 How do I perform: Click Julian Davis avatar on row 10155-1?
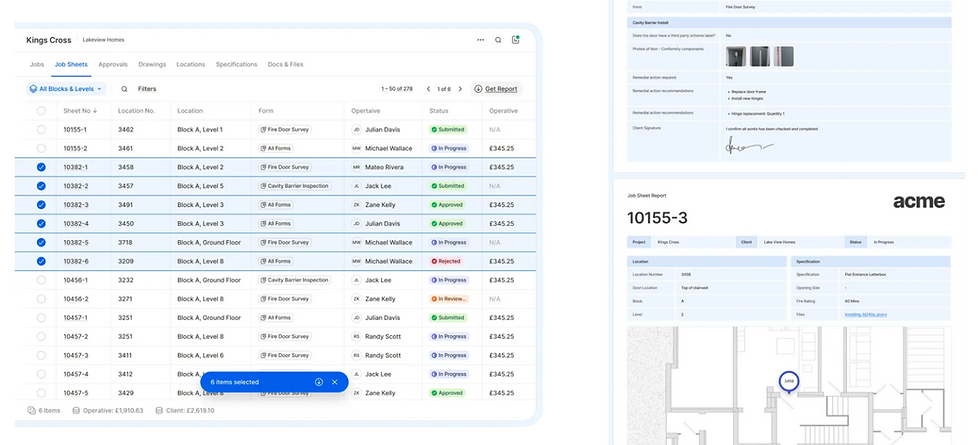click(x=356, y=129)
